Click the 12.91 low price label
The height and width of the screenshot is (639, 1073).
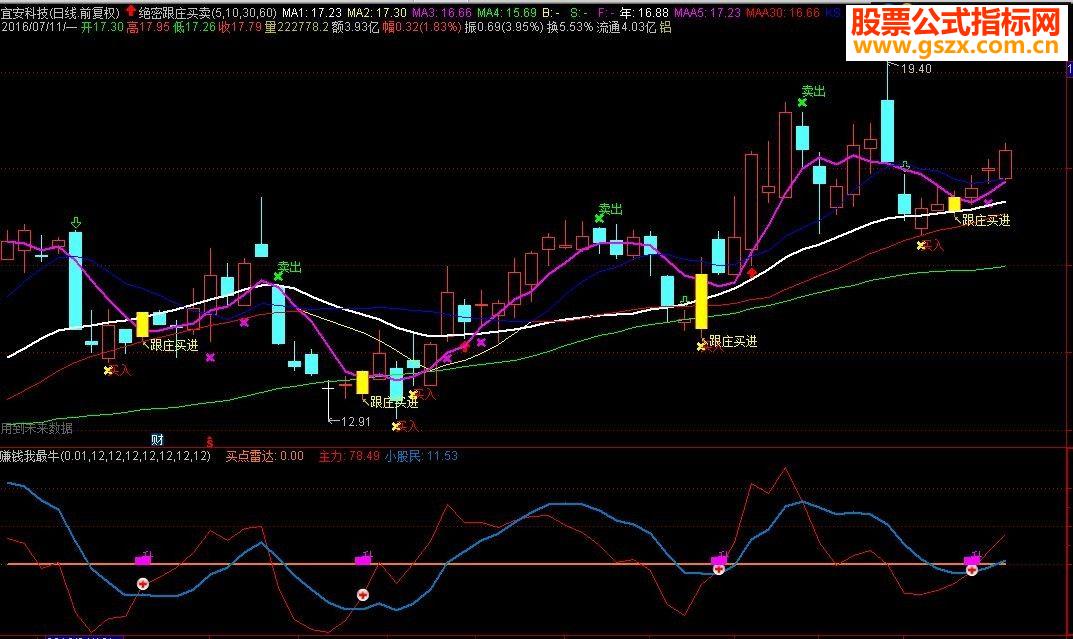click(356, 421)
